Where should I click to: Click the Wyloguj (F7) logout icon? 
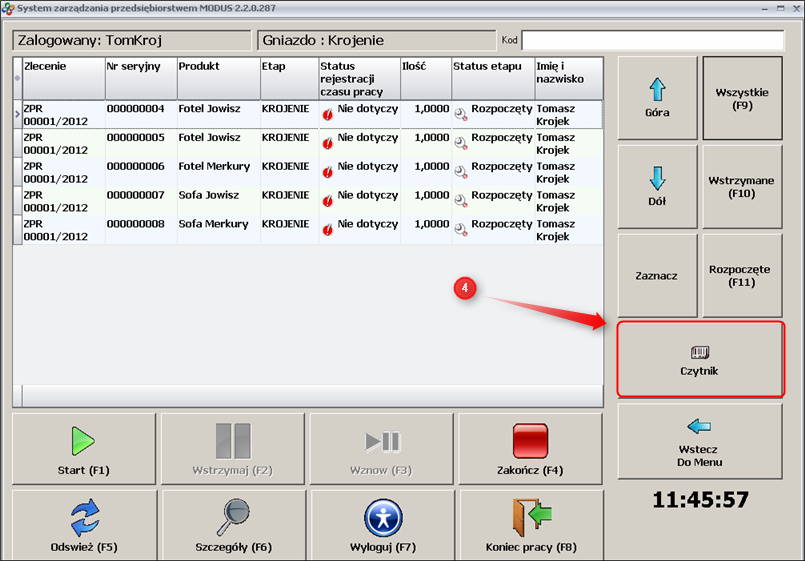(383, 517)
